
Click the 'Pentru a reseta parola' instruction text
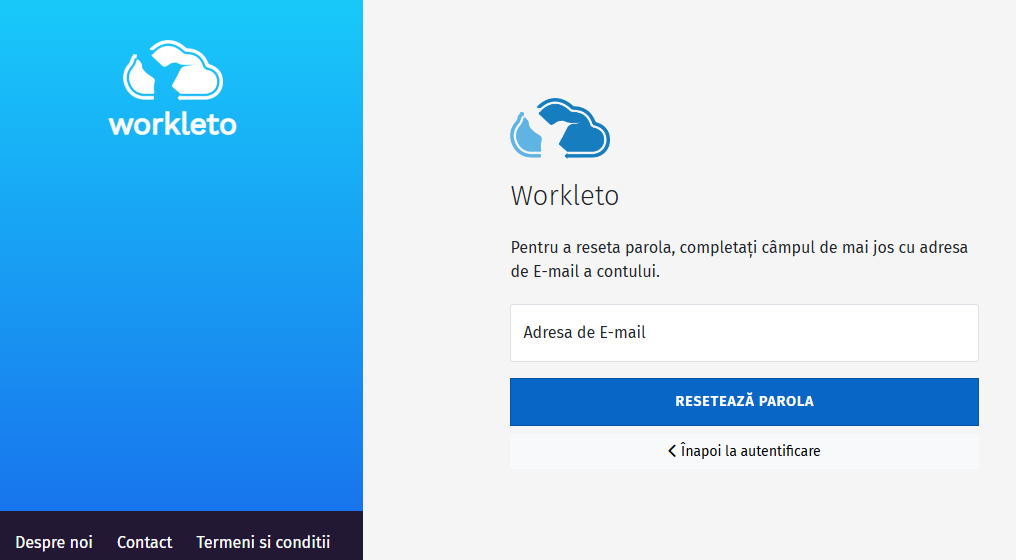(739, 259)
